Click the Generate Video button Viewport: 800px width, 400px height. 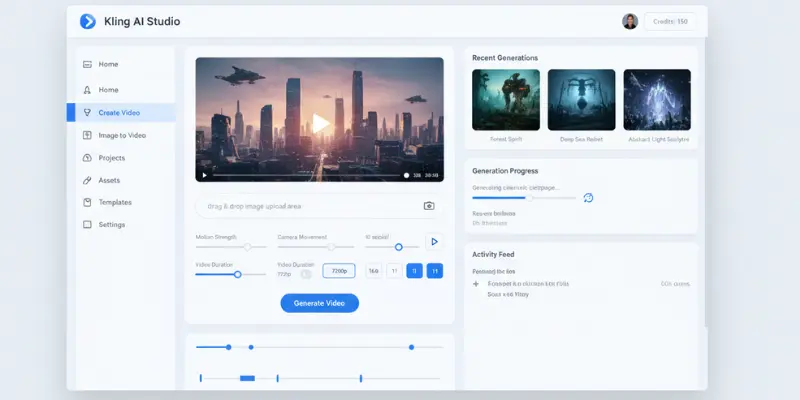click(x=319, y=303)
